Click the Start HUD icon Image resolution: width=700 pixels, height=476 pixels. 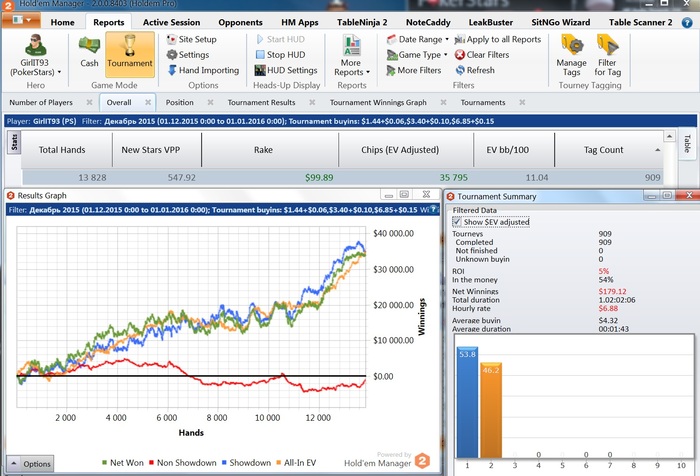260,39
